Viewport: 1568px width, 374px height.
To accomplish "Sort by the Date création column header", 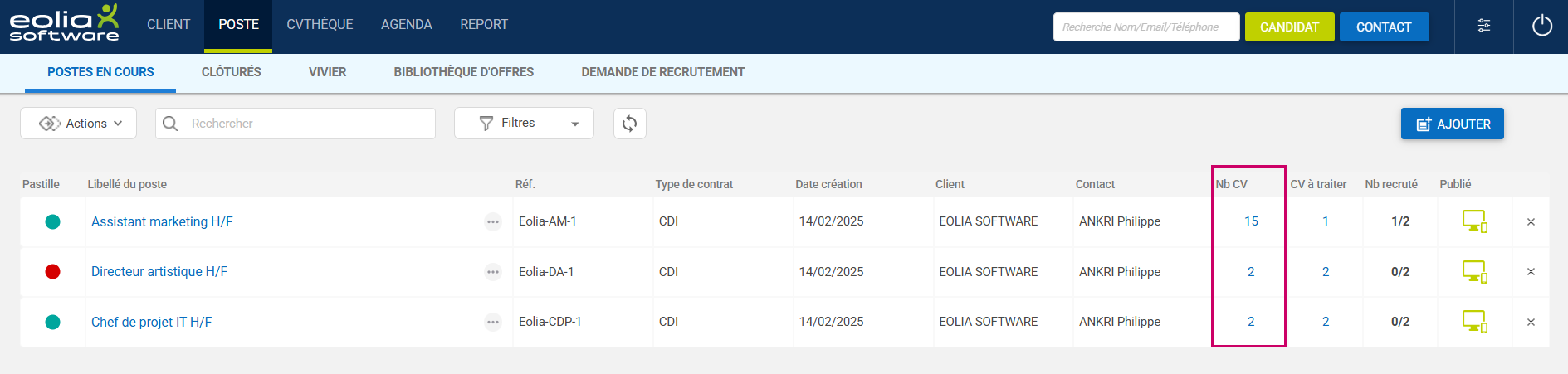I will click(828, 184).
